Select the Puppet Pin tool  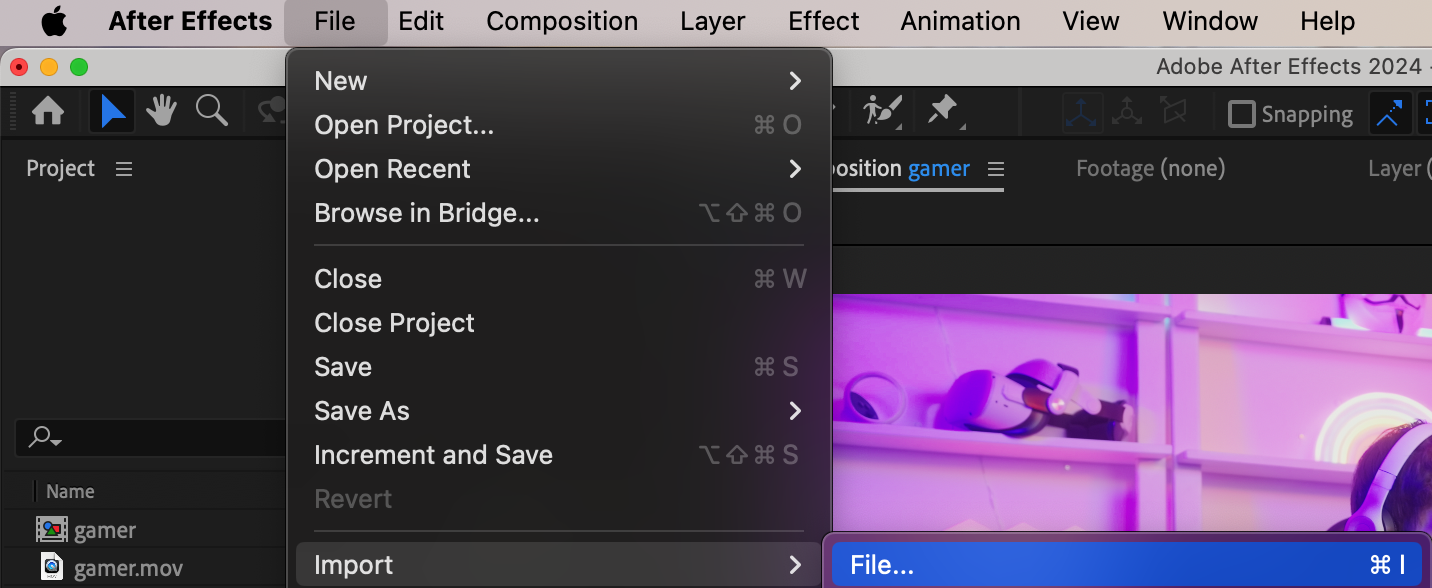point(944,110)
